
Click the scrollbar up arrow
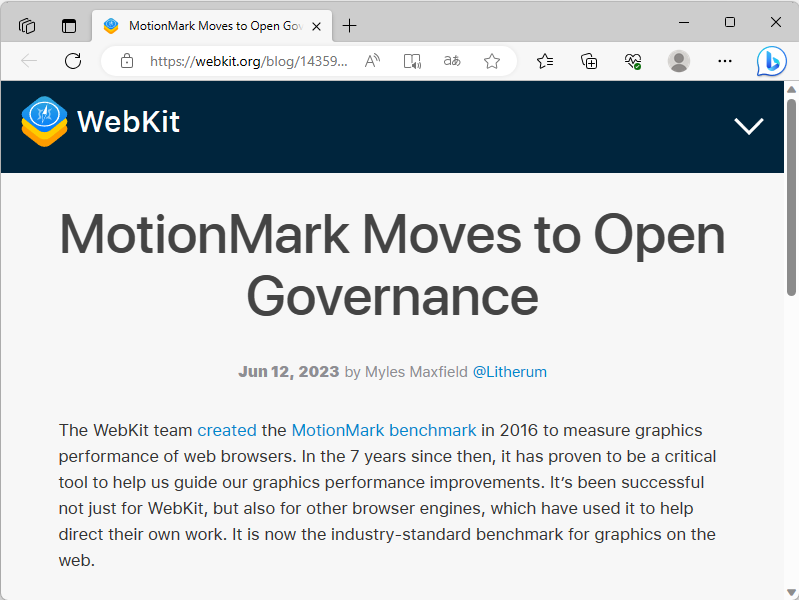click(791, 89)
